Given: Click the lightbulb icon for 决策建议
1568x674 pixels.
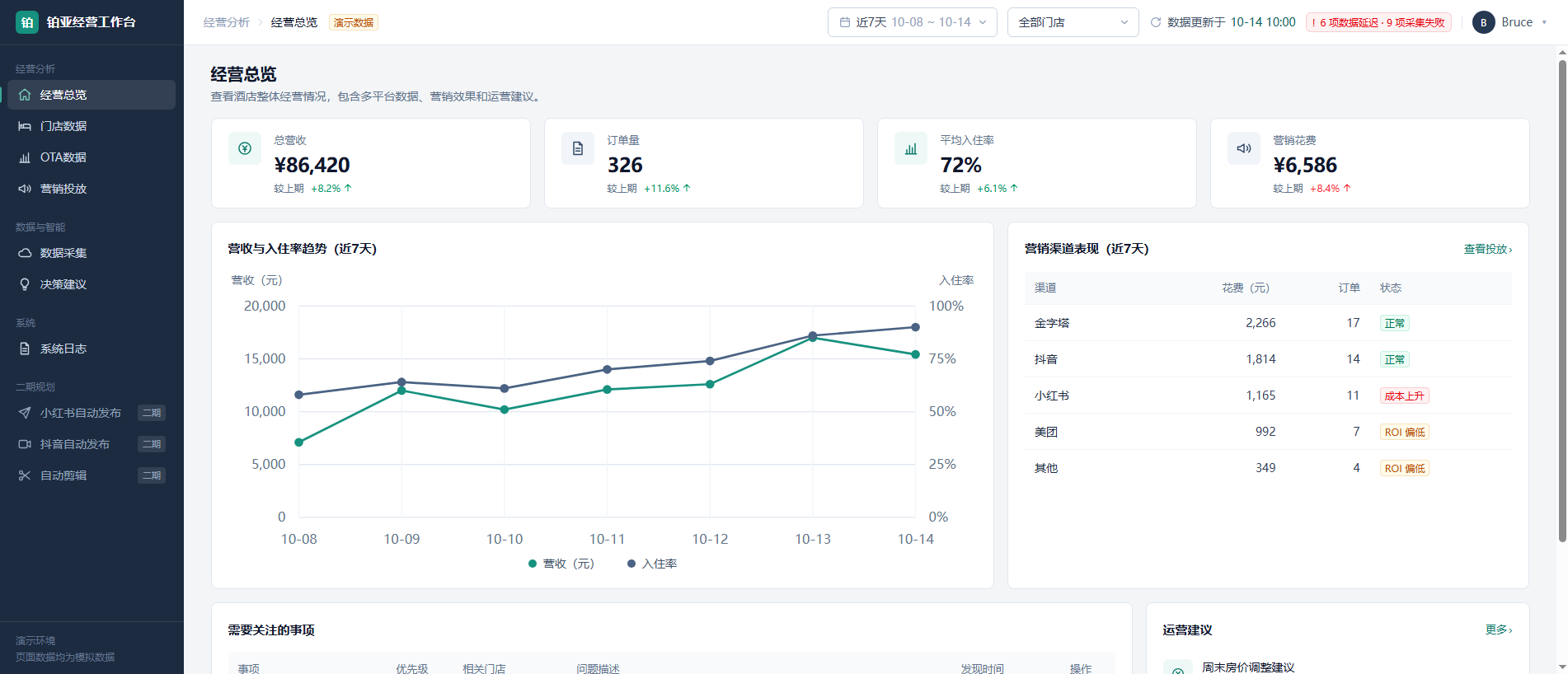Looking at the screenshot, I should [x=25, y=284].
